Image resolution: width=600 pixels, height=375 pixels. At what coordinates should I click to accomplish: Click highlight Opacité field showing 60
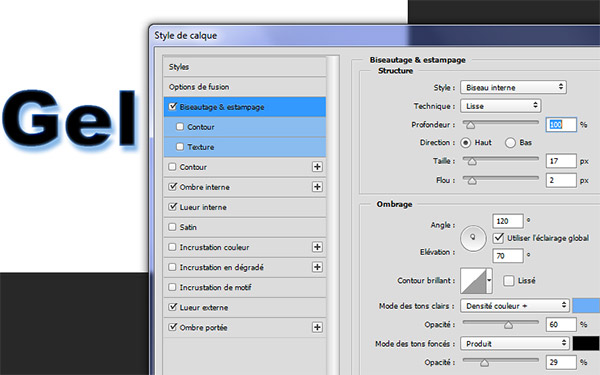[561, 324]
